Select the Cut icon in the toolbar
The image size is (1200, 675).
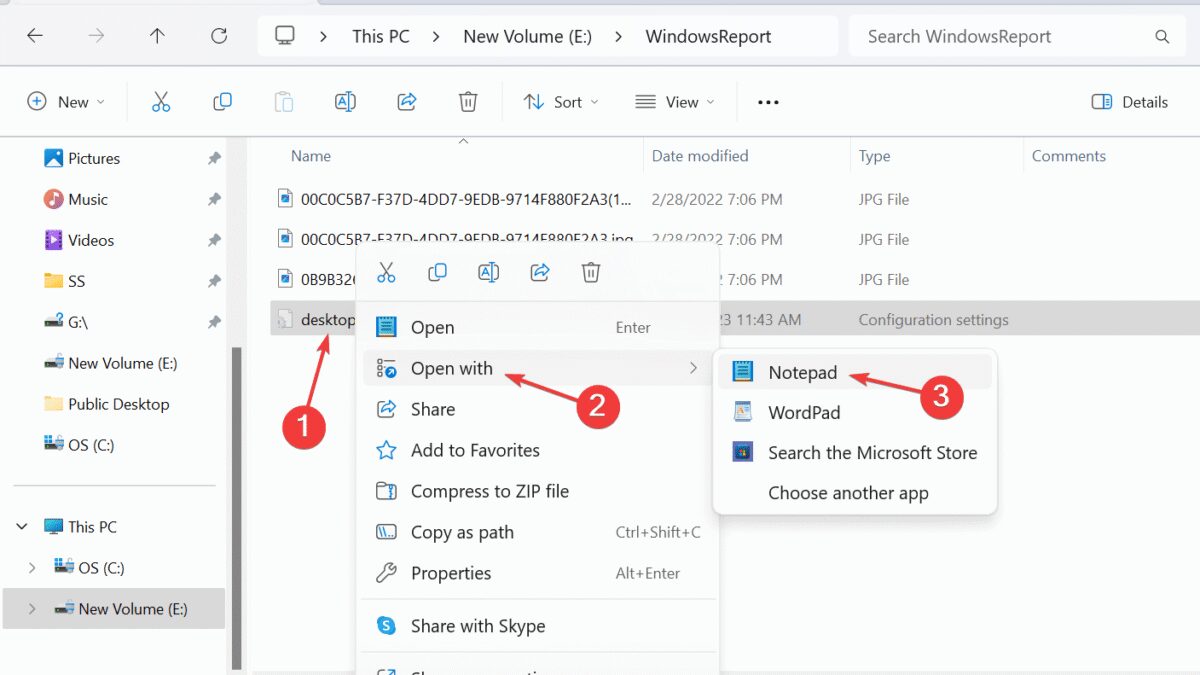pos(162,101)
